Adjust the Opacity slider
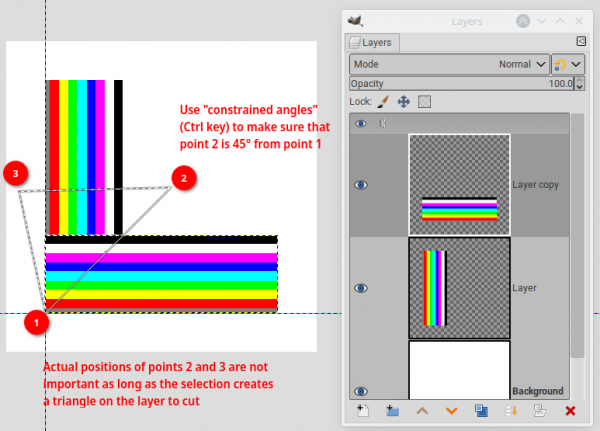 click(461, 83)
